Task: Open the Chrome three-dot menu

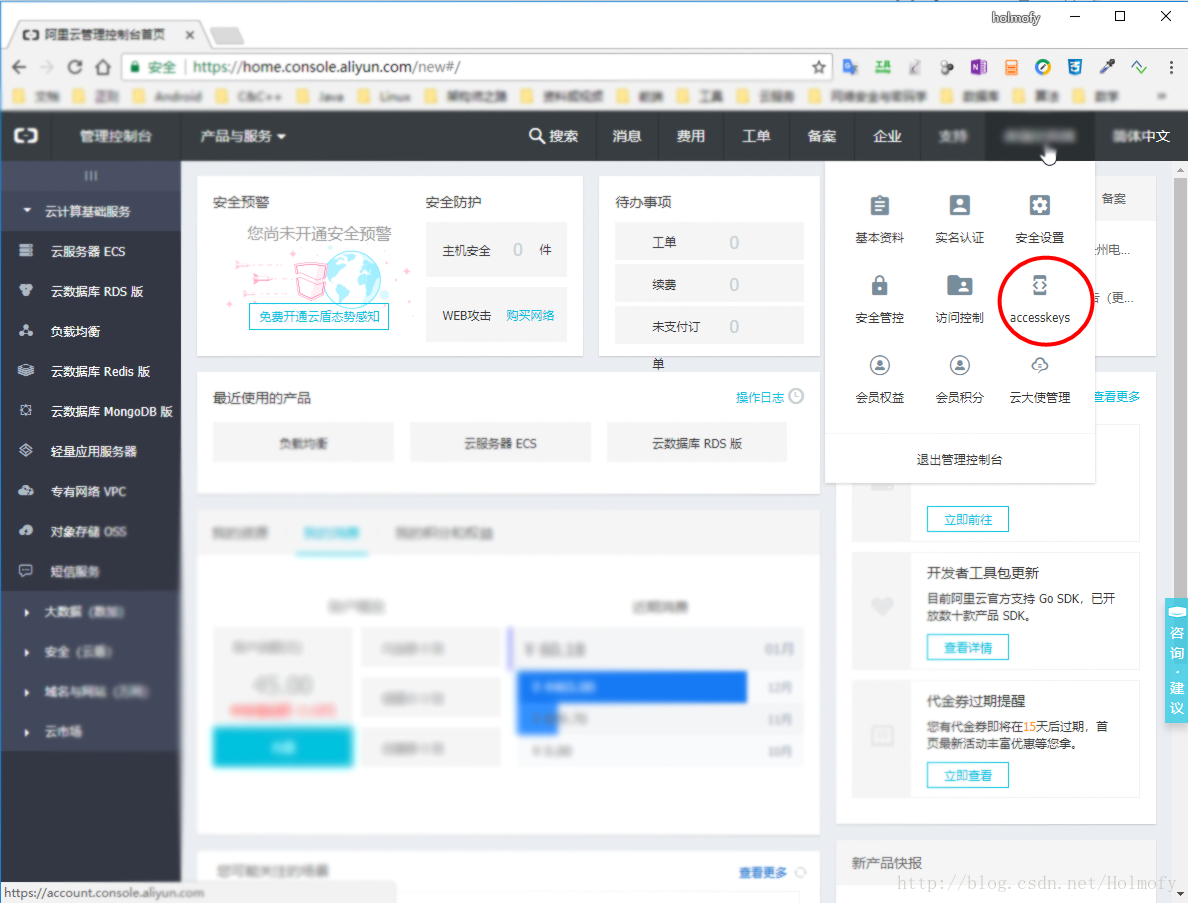Action: [x=1171, y=67]
